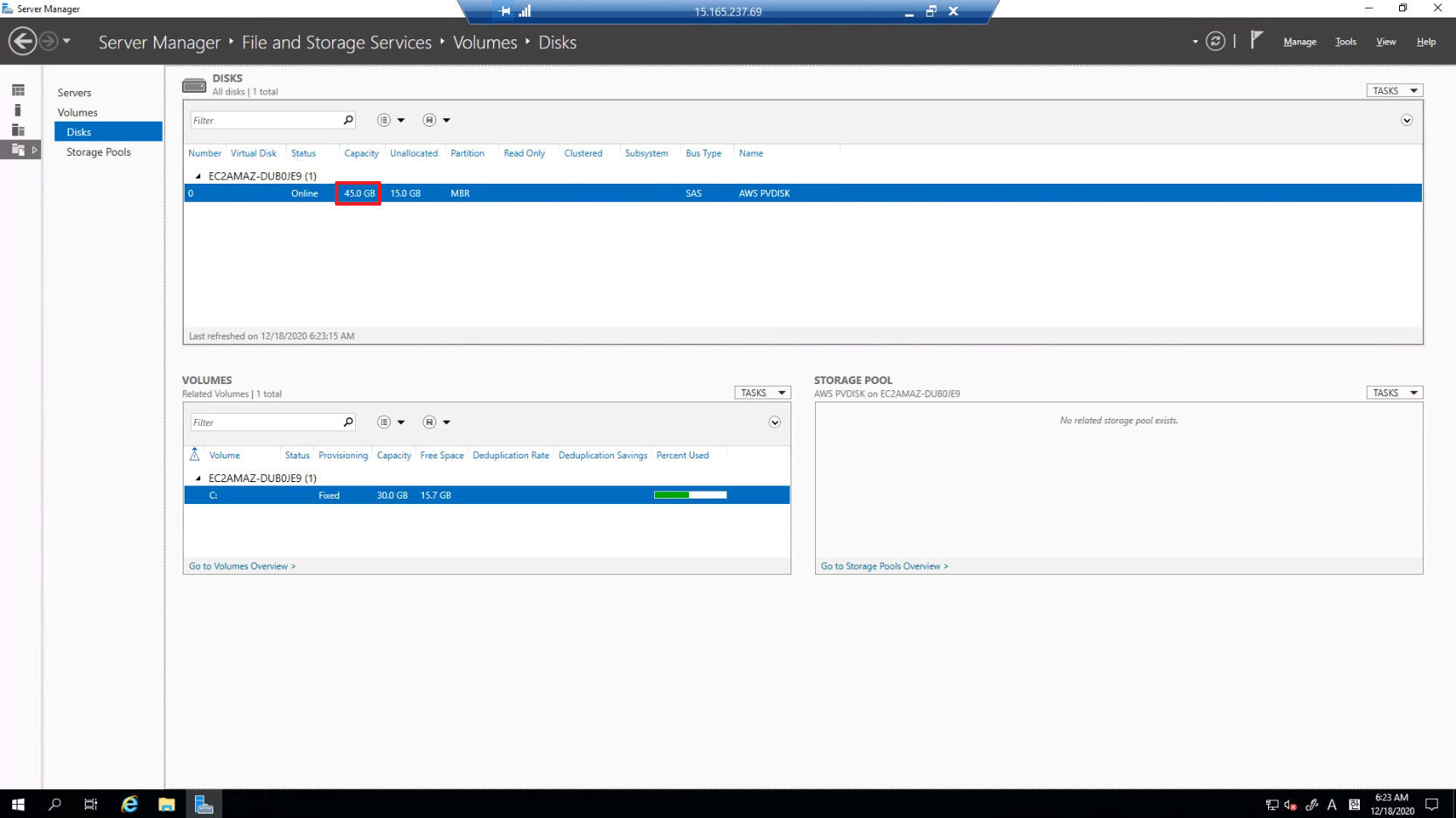Viewport: 1456px width, 818px height.
Task: Launch Internet Explorer from the taskbar
Action: [x=129, y=804]
